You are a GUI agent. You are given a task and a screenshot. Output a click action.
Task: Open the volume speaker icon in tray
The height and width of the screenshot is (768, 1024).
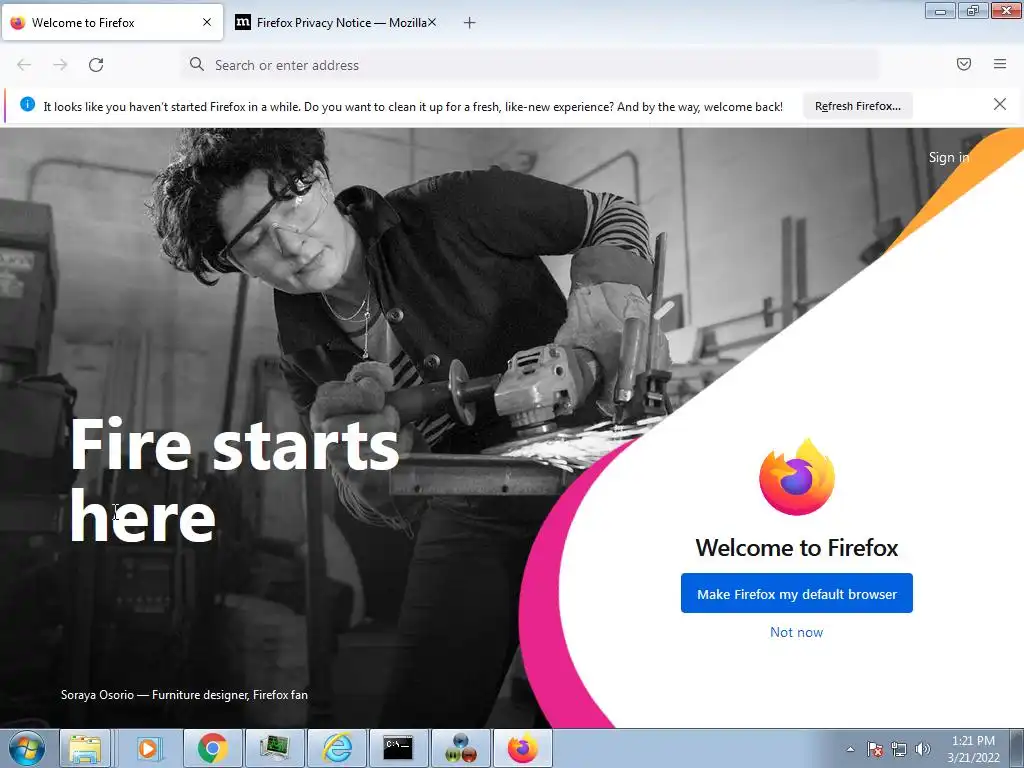922,749
